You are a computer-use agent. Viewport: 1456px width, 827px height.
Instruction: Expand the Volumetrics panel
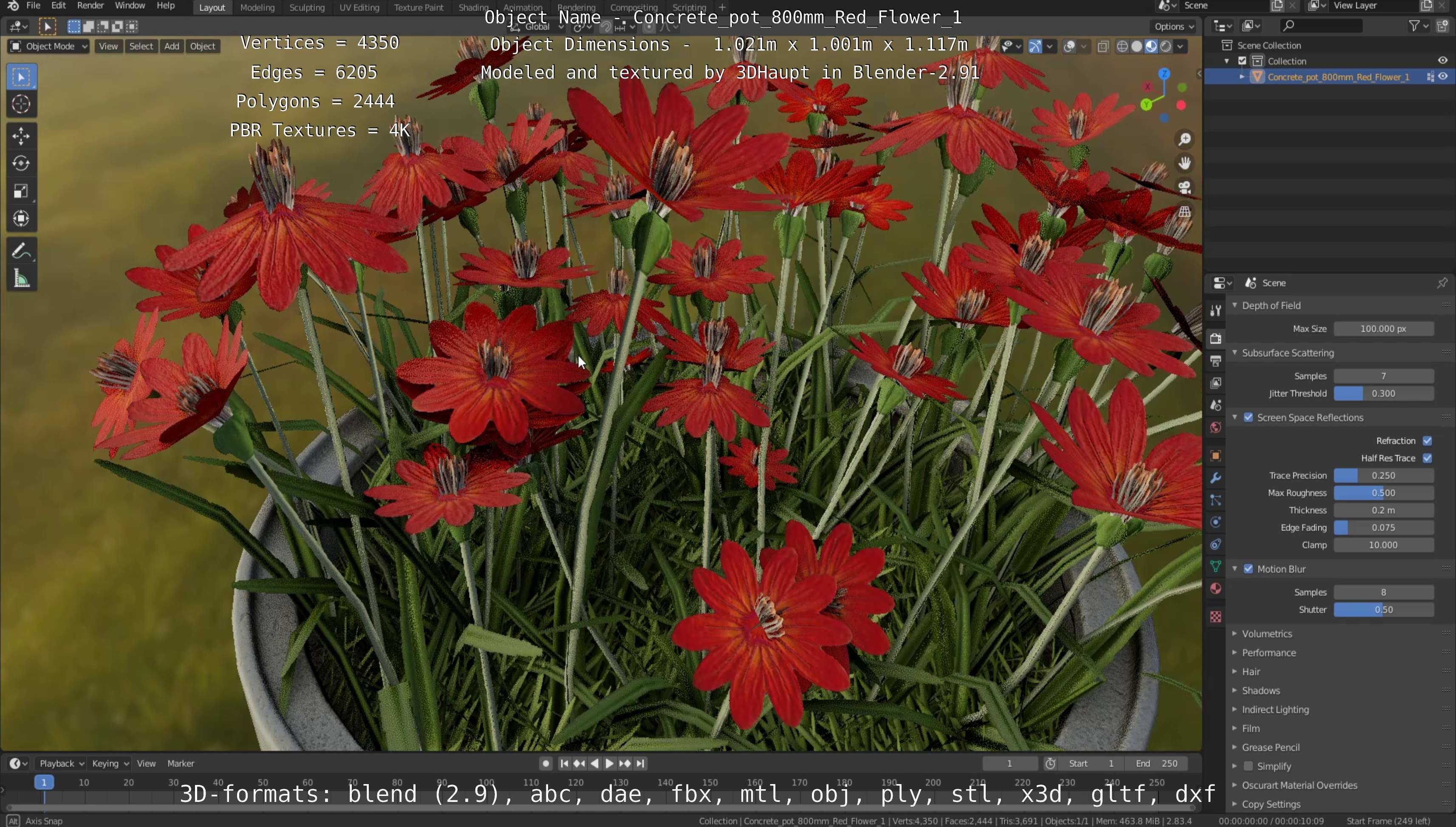pos(1234,634)
